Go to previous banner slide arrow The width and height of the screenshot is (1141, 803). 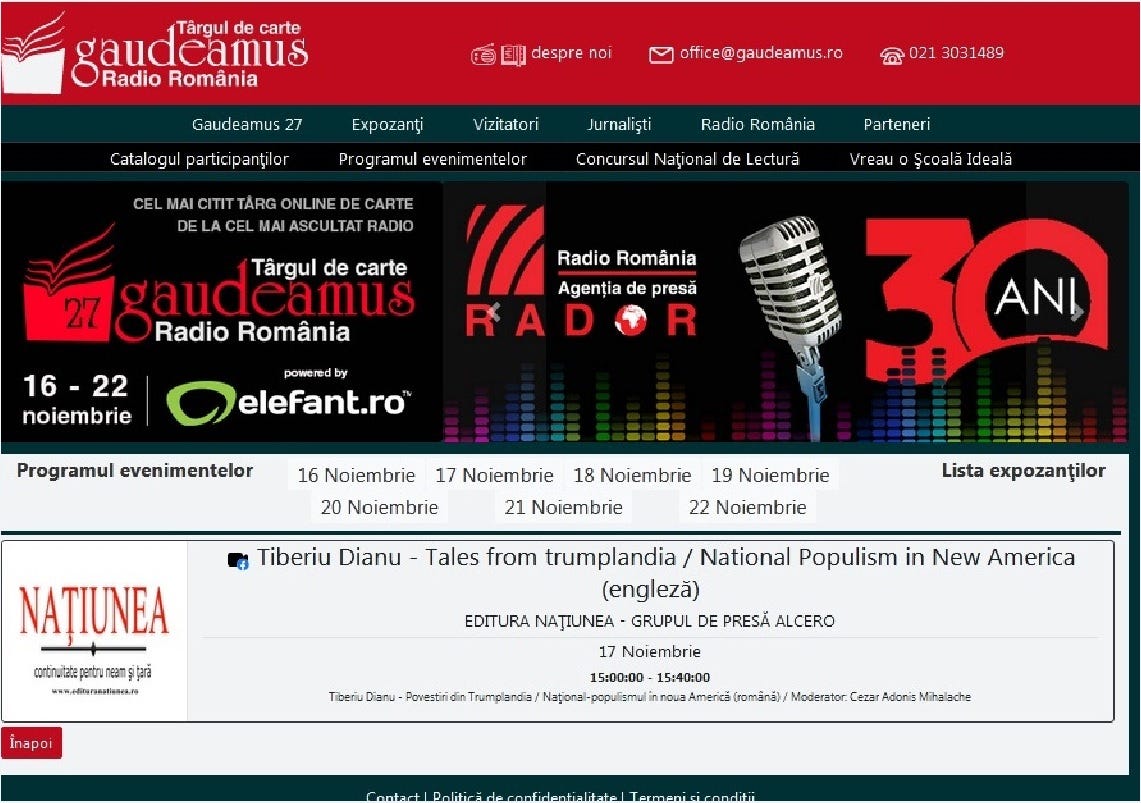pos(494,312)
